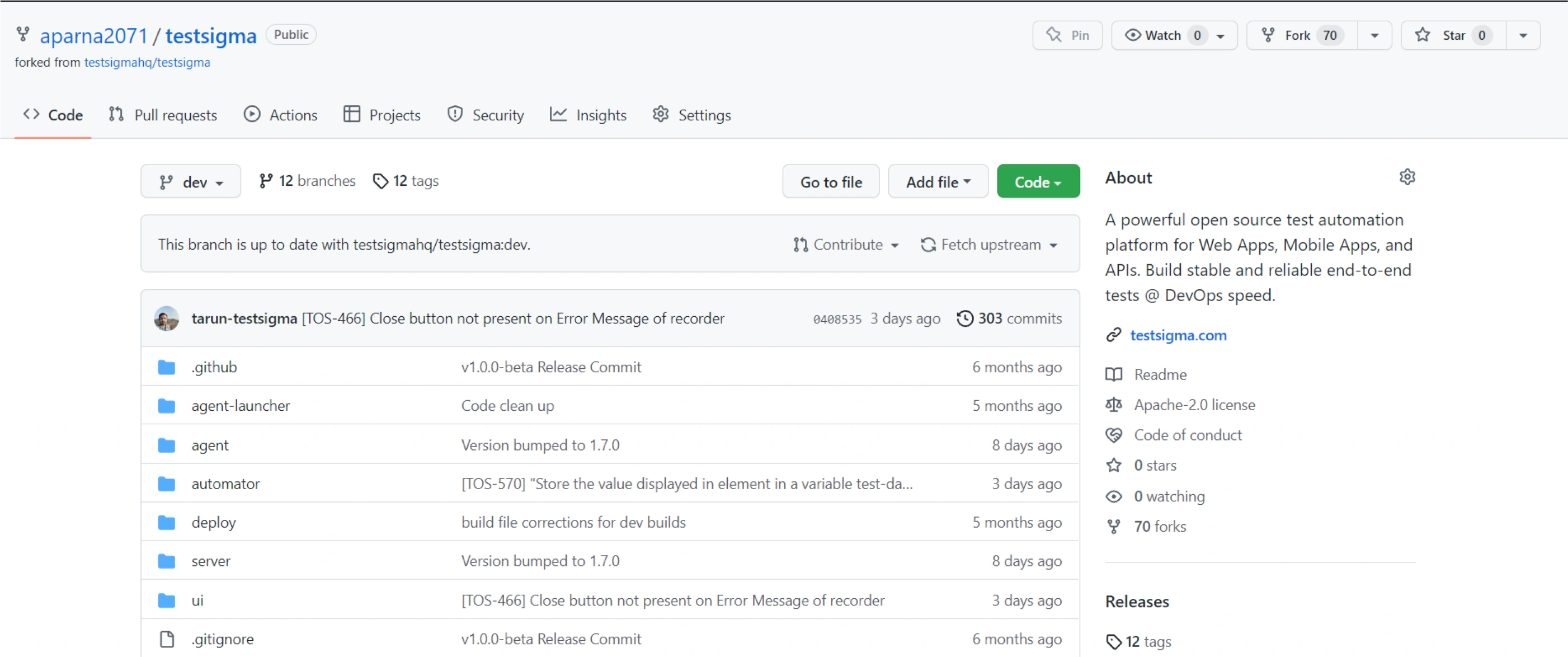This screenshot has width=1568, height=657.
Task: Open the Watch notifications dropdown
Action: pyautogui.click(x=1174, y=35)
